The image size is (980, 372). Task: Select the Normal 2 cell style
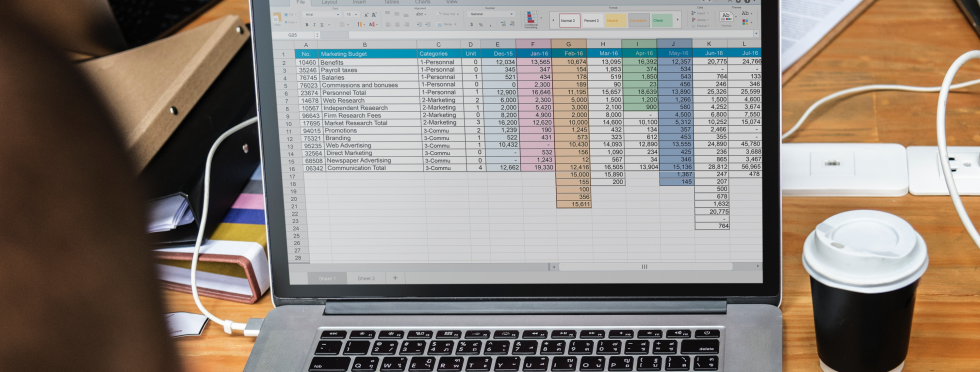tap(570, 21)
